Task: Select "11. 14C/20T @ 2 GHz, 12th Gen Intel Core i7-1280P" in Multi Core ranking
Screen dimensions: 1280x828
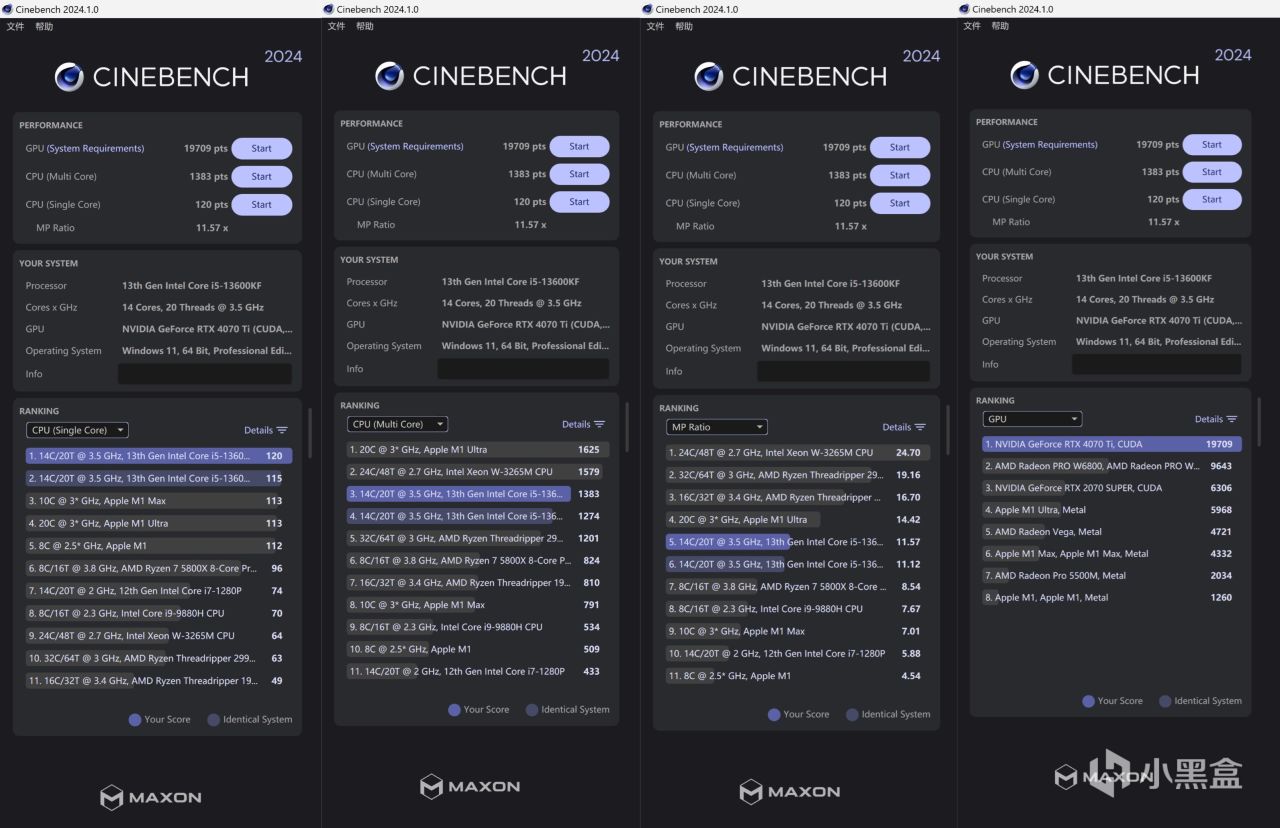Action: click(478, 672)
